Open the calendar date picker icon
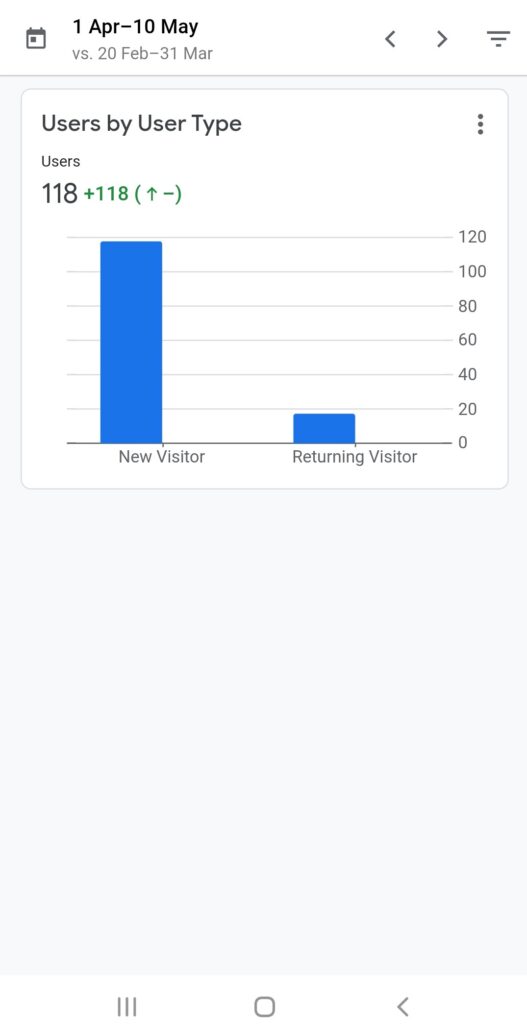Viewport: 527px width, 1024px height. [36, 39]
